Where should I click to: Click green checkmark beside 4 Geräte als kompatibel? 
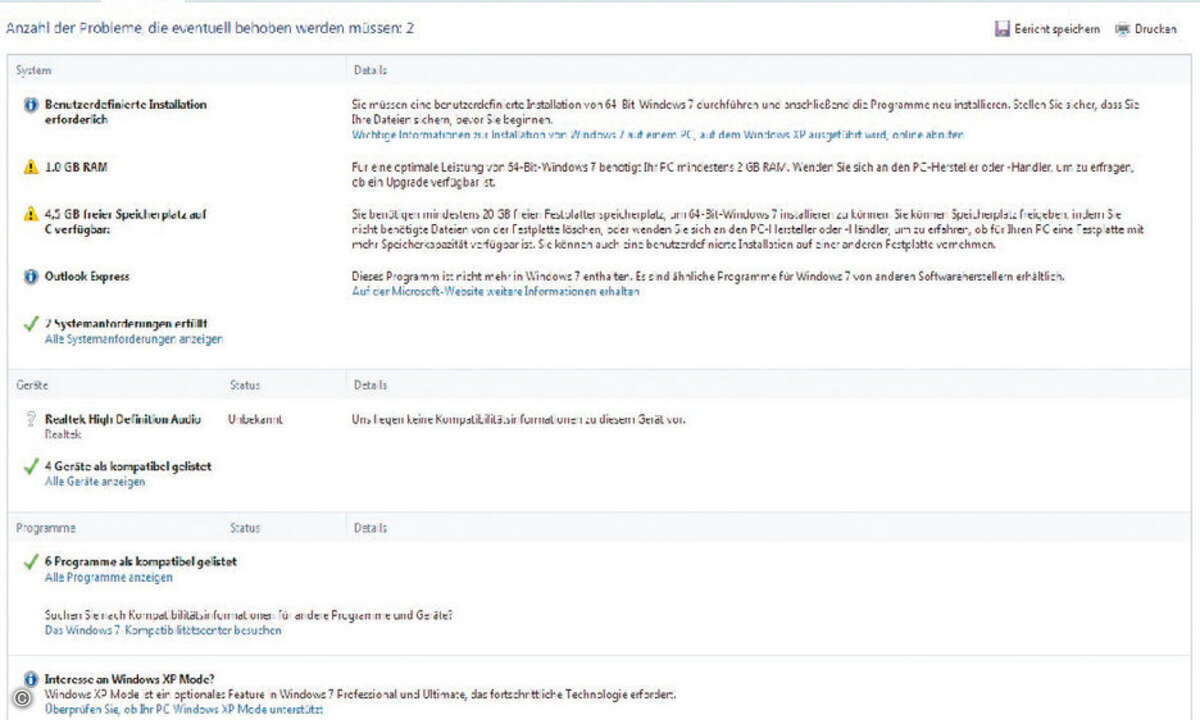click(x=30, y=467)
